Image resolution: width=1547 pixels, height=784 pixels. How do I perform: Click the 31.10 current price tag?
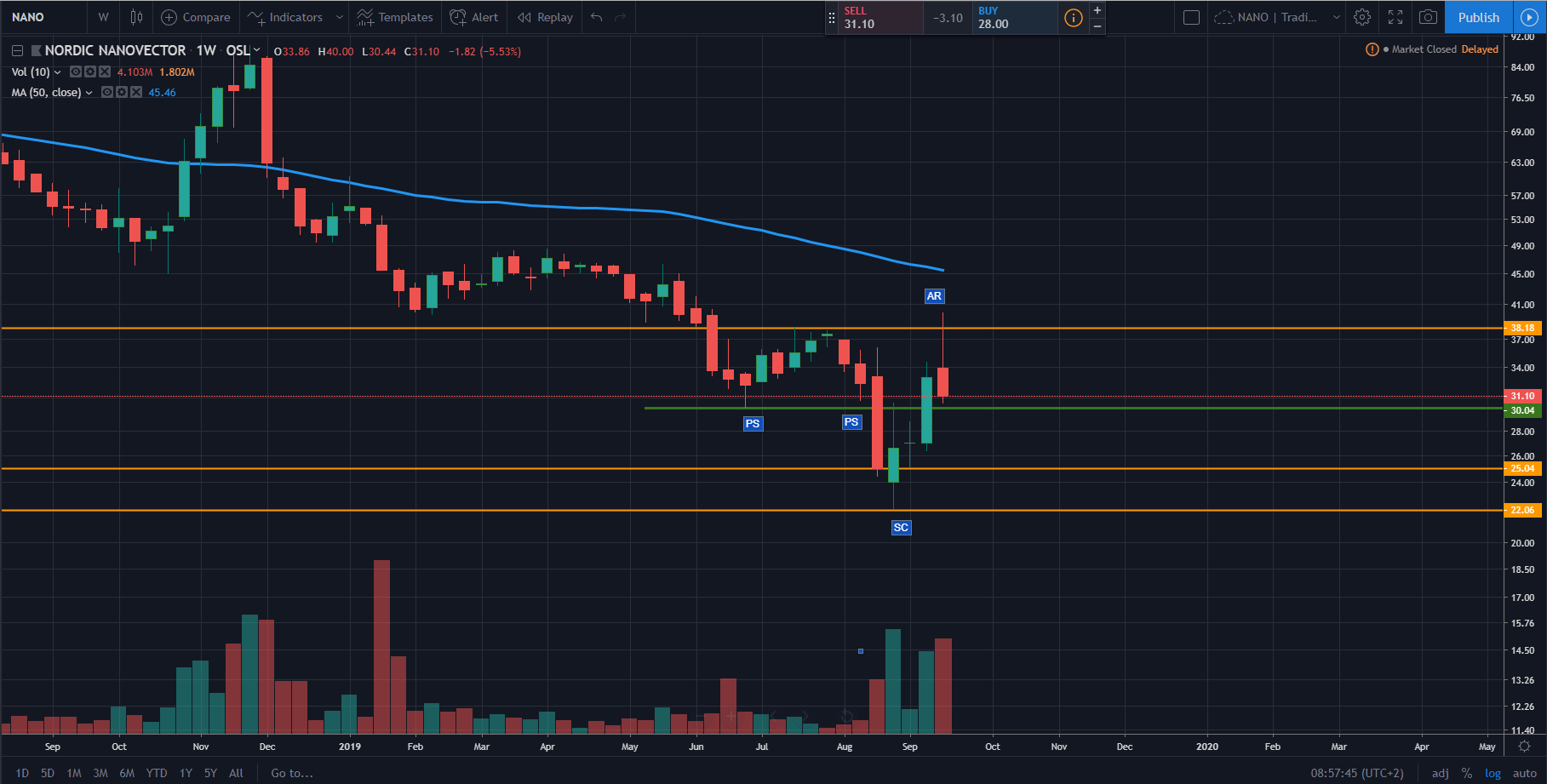coord(1522,396)
